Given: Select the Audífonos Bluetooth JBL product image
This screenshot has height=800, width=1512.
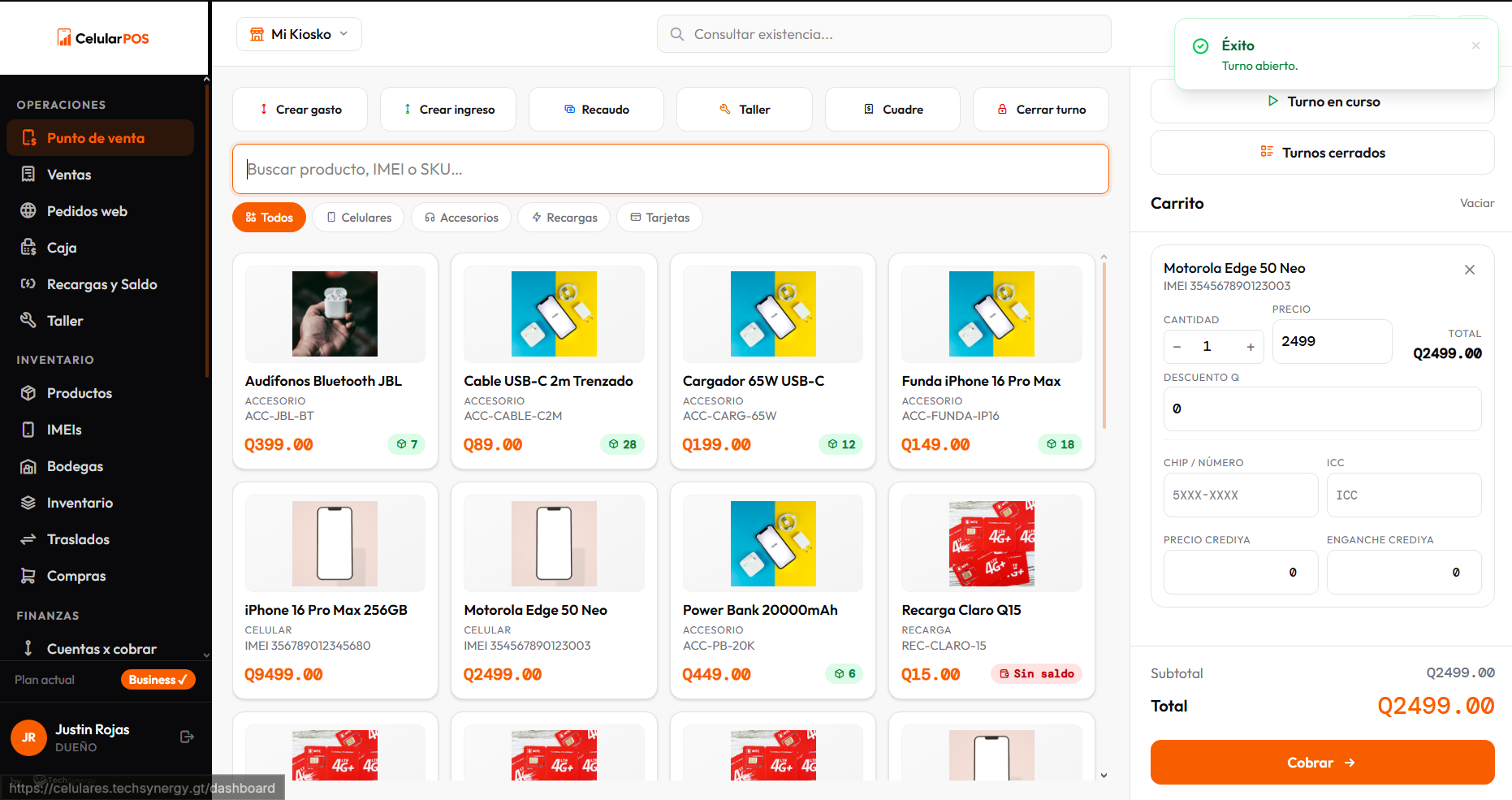Looking at the screenshot, I should pyautogui.click(x=335, y=314).
